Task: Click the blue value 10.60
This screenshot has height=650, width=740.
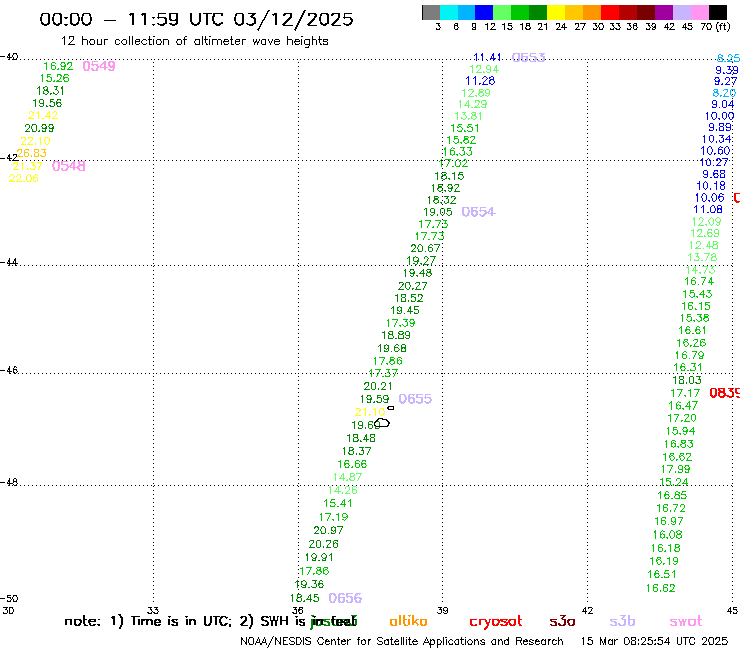Action: pos(715,151)
